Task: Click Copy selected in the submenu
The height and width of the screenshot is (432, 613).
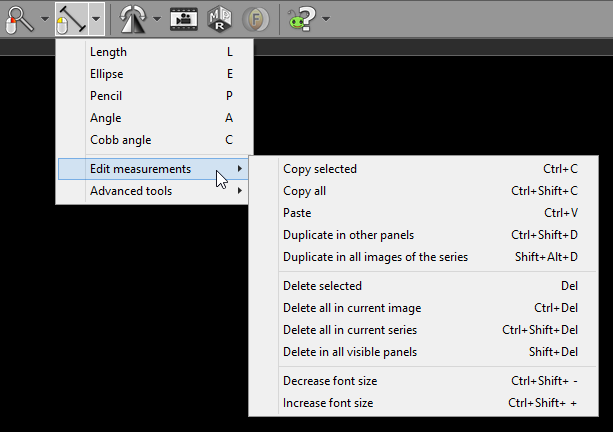Action: click(320, 169)
